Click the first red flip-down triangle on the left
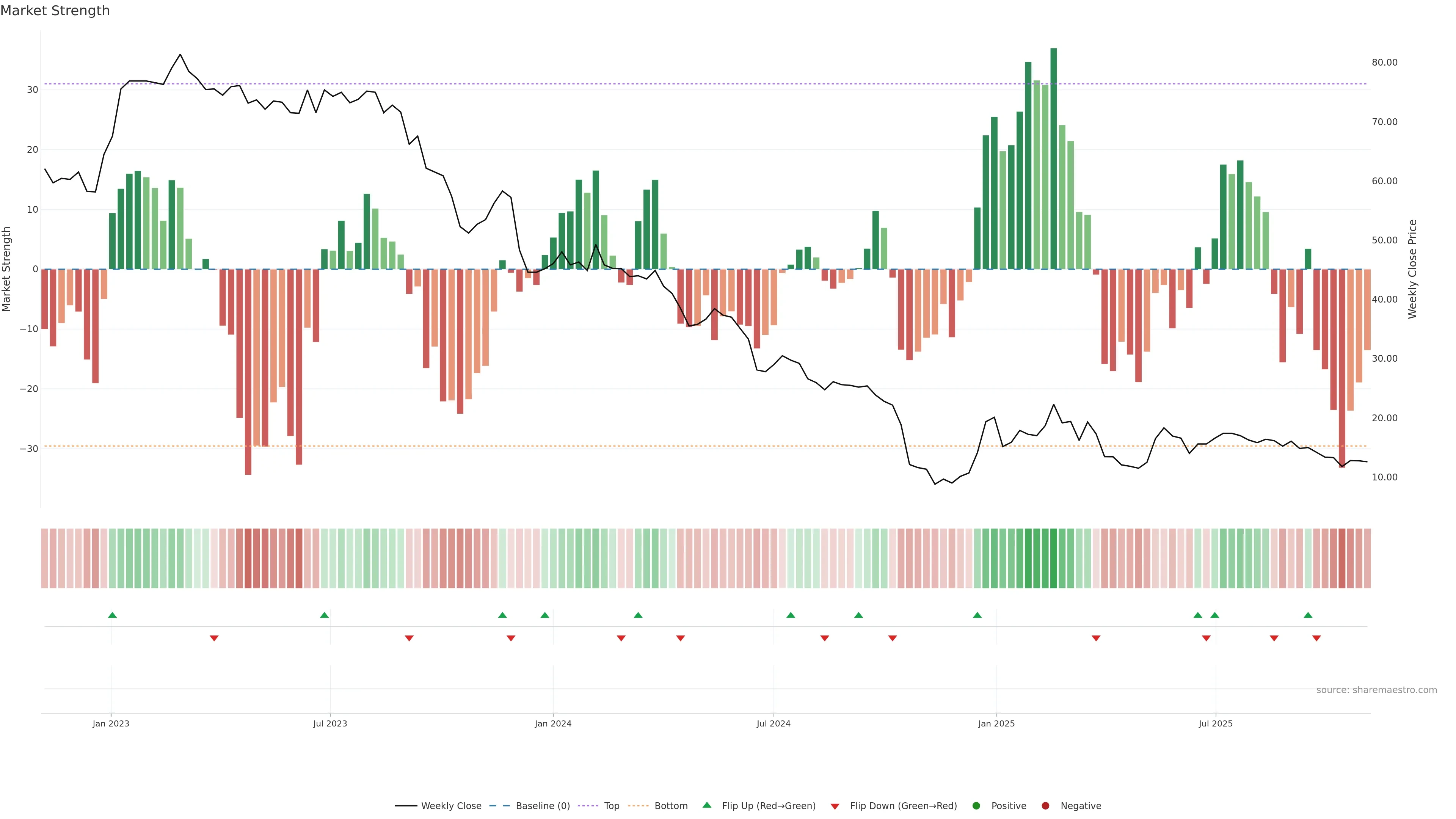This screenshot has height=819, width=1456. coord(214,638)
